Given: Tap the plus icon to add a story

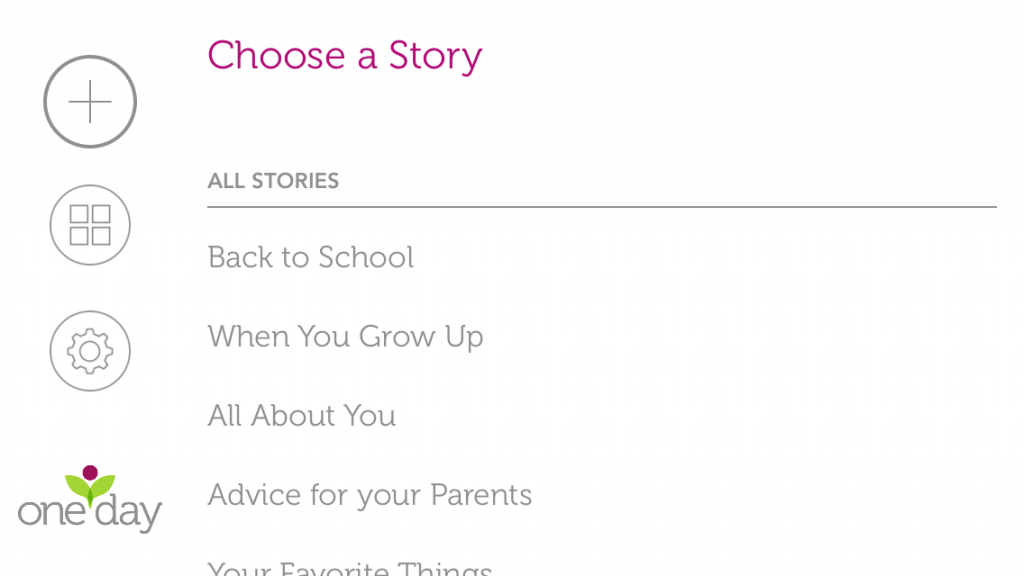Looking at the screenshot, I should coord(90,102).
